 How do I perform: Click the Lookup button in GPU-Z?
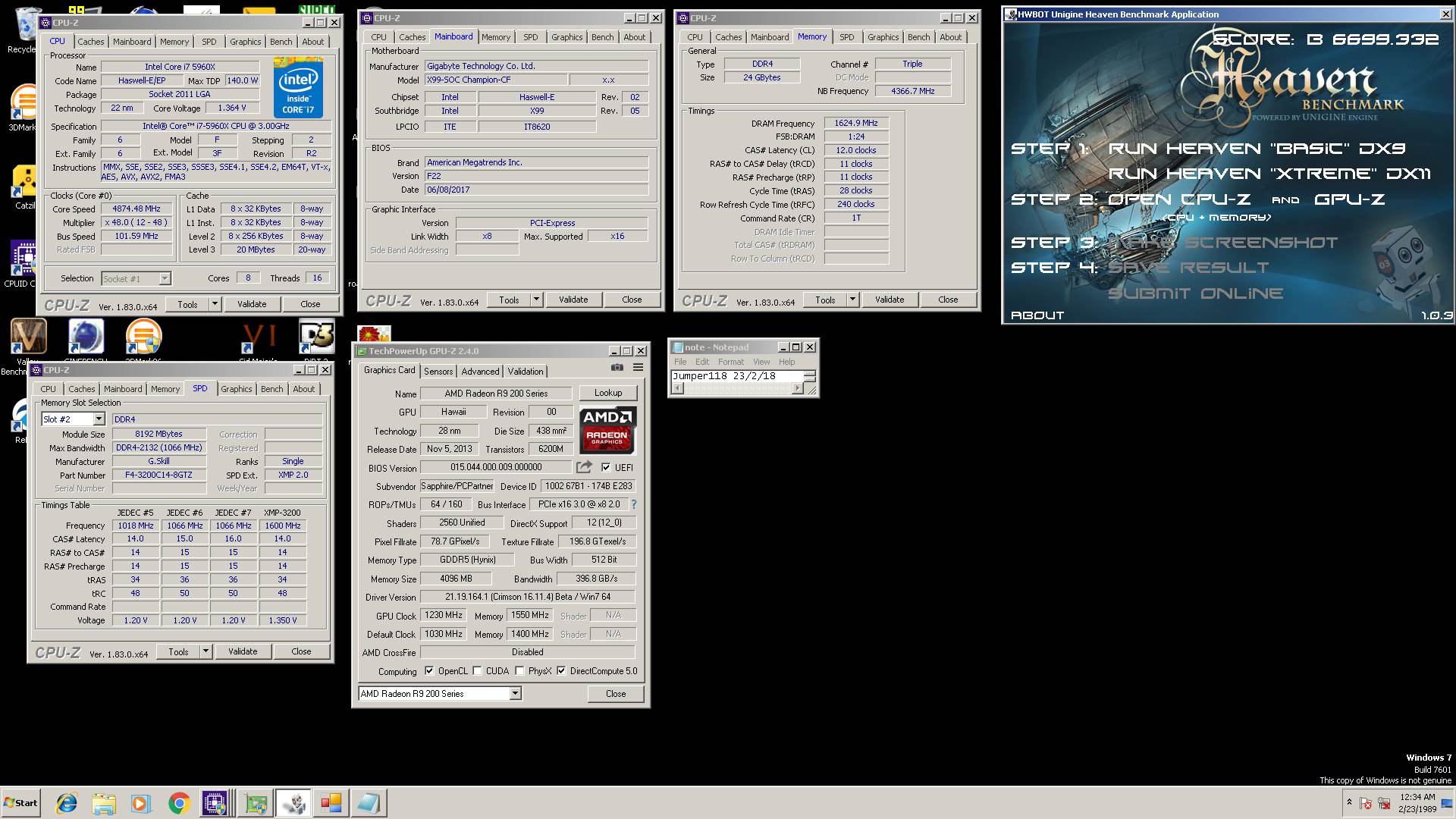point(608,393)
